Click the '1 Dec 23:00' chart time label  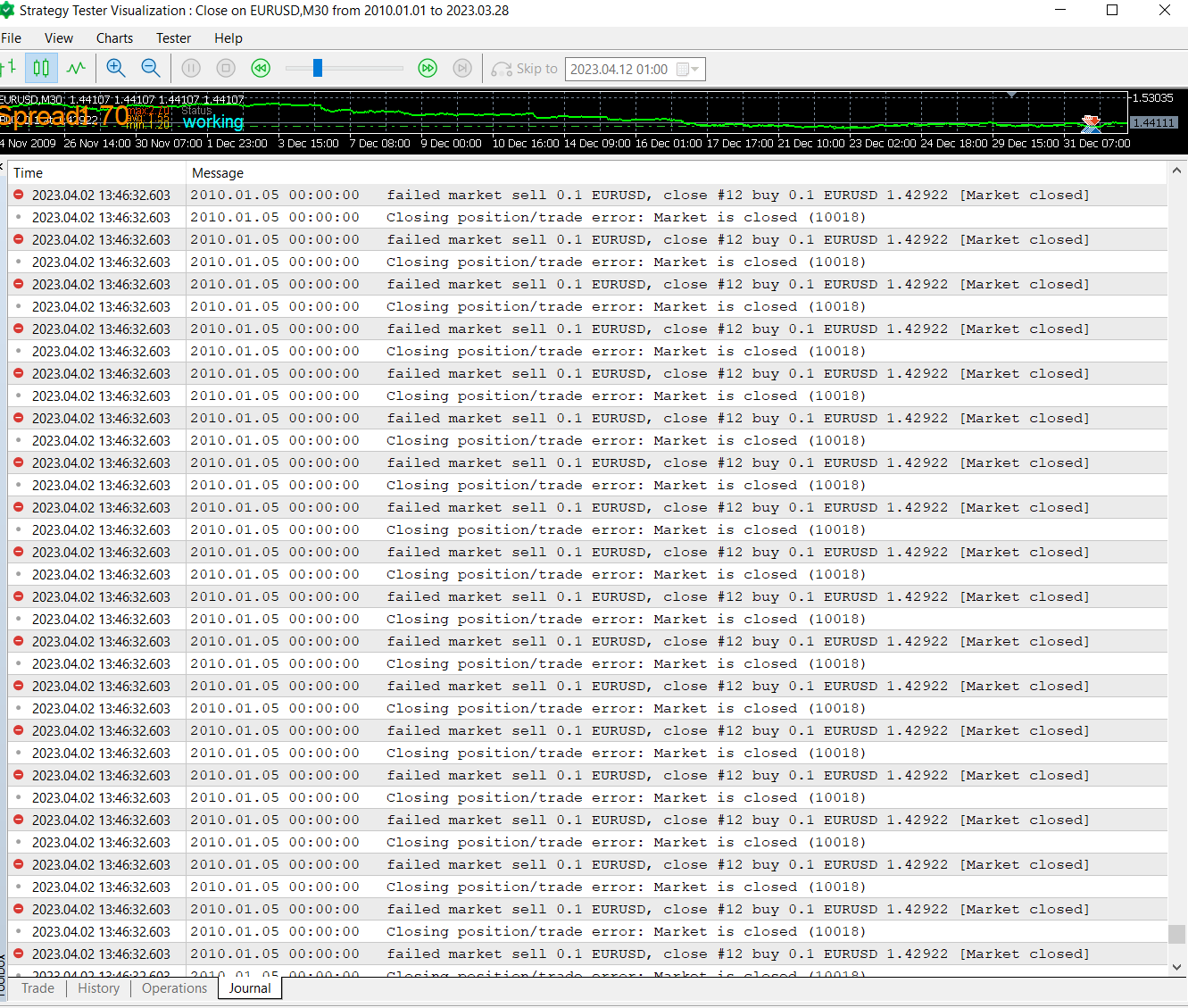point(237,144)
